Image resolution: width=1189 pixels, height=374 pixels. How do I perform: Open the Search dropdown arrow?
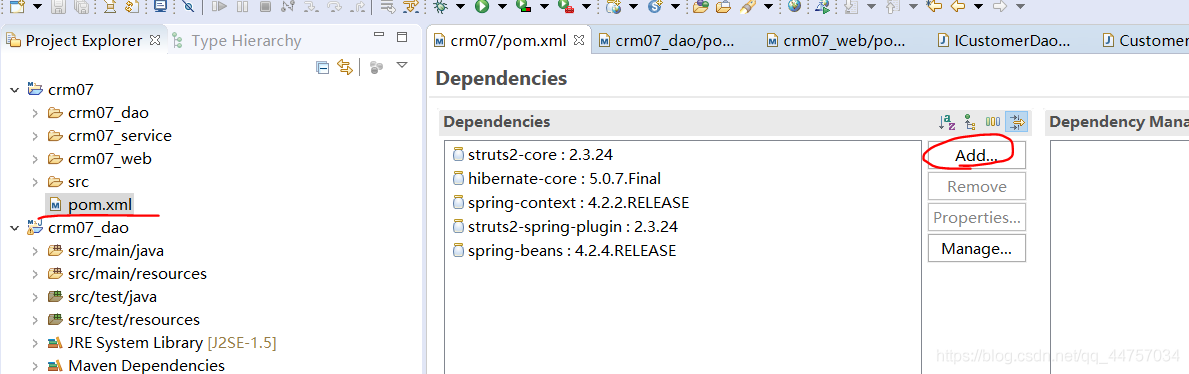(768, 7)
